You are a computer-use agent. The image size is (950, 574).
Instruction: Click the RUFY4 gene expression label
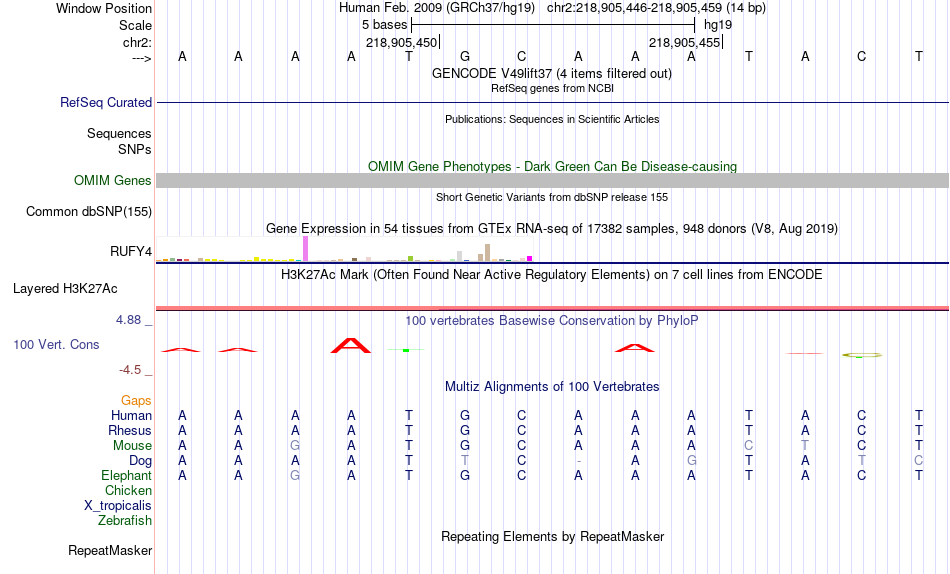pyautogui.click(x=130, y=251)
